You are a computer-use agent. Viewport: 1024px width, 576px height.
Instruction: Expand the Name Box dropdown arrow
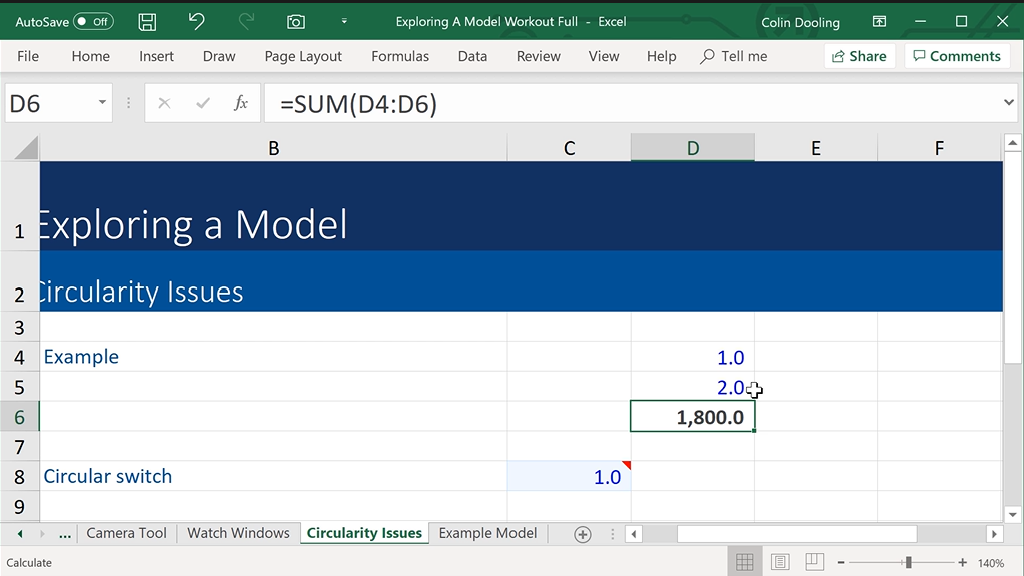[102, 103]
